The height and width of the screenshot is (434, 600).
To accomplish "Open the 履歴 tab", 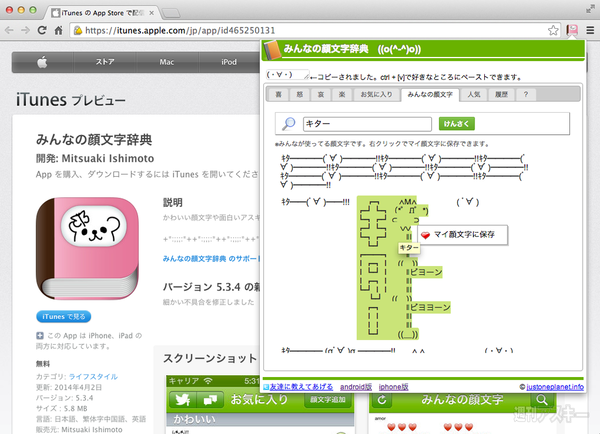I will tap(501, 94).
